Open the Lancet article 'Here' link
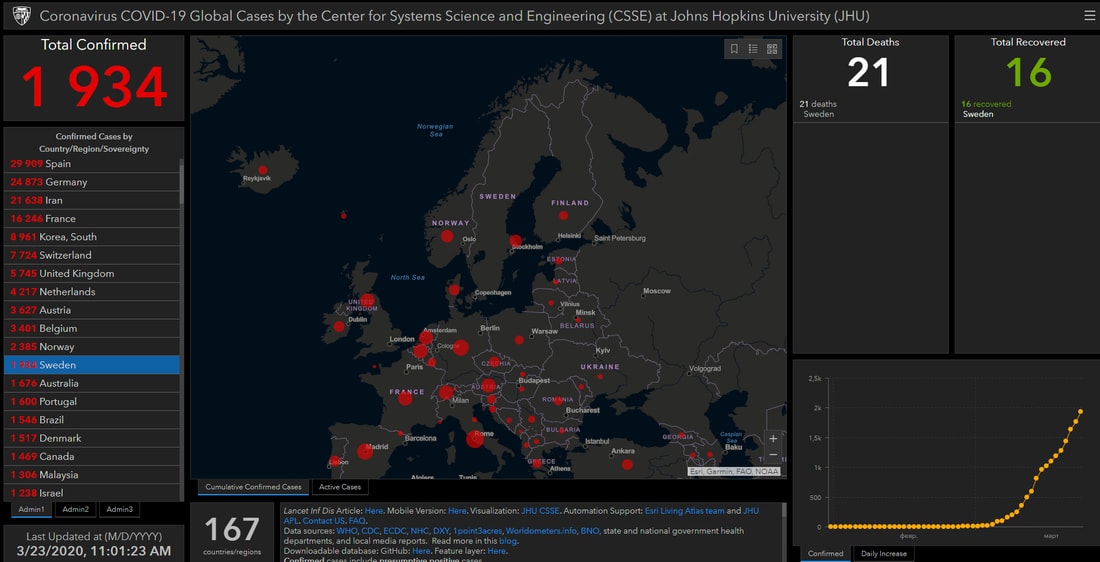 pos(374,511)
